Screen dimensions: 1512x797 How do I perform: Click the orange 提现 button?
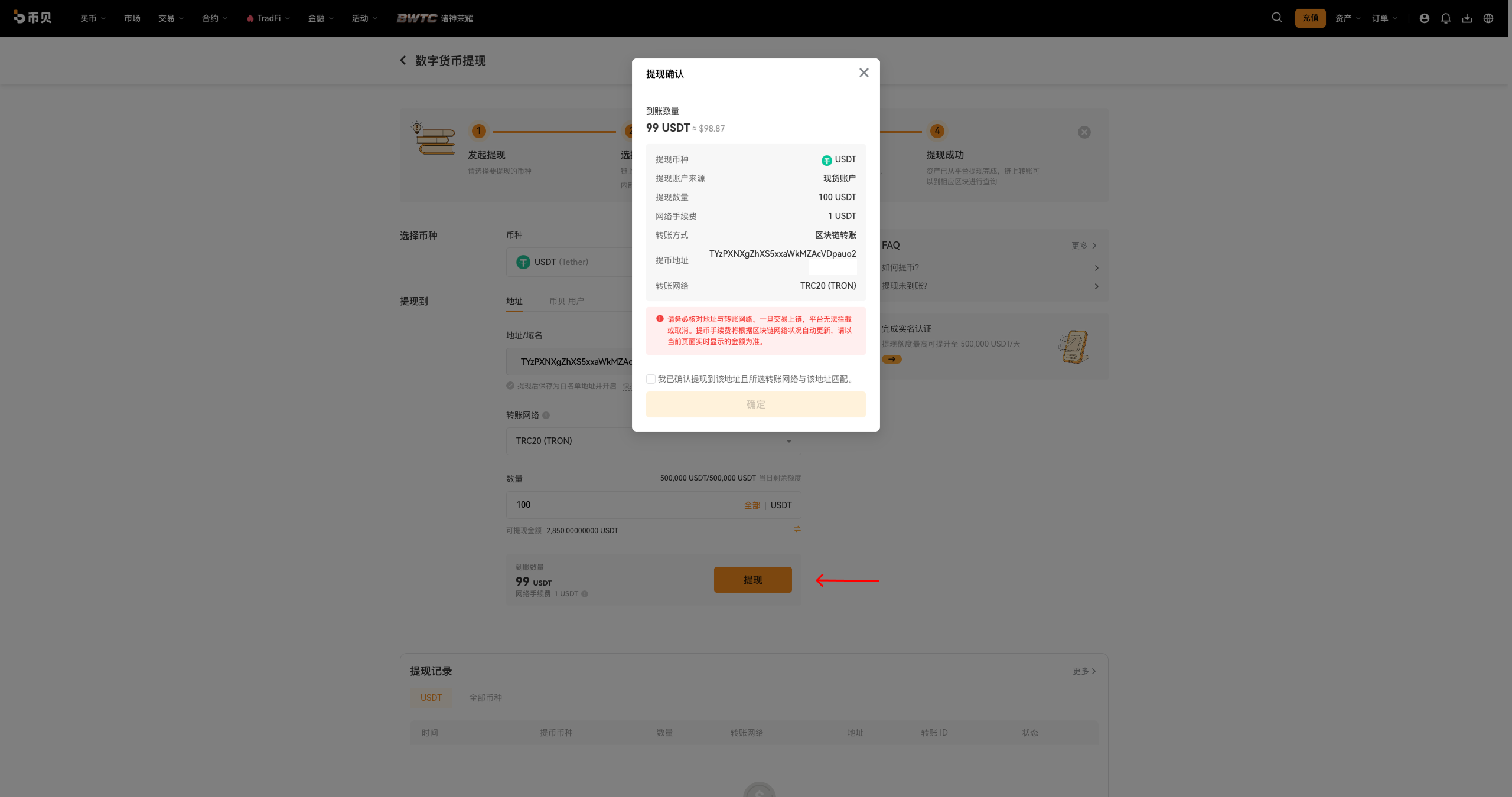click(752, 580)
